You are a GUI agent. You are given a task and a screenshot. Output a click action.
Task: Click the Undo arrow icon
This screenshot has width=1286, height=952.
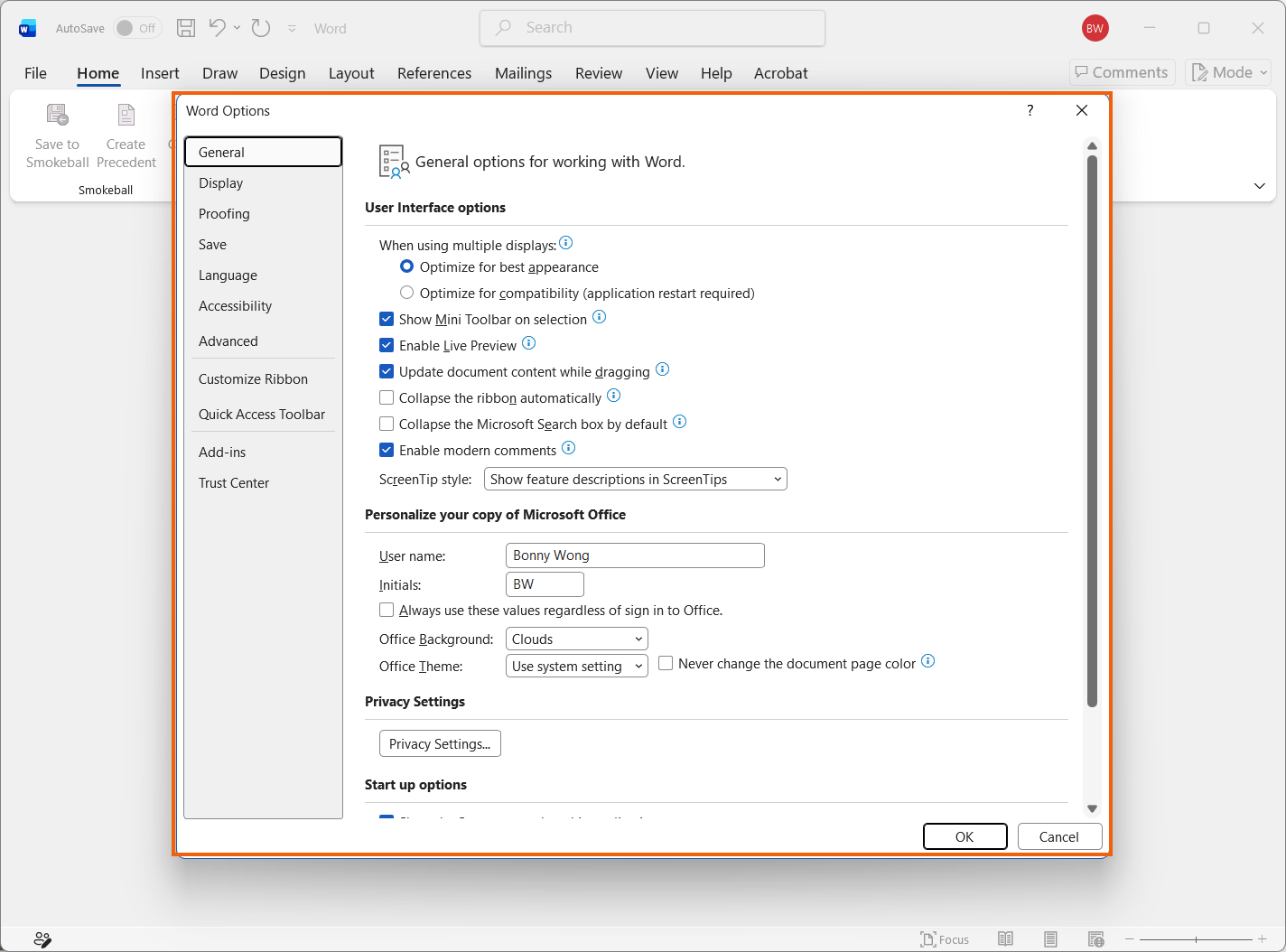click(x=217, y=28)
